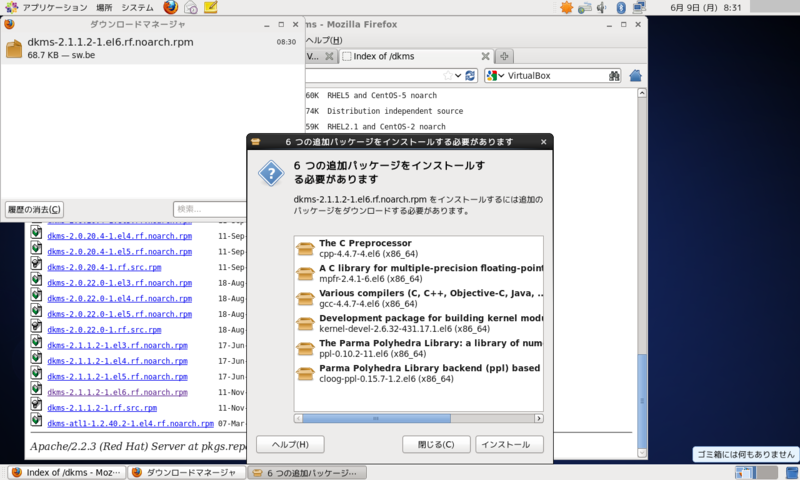Click the workspace switcher in bottom panel

point(756,472)
